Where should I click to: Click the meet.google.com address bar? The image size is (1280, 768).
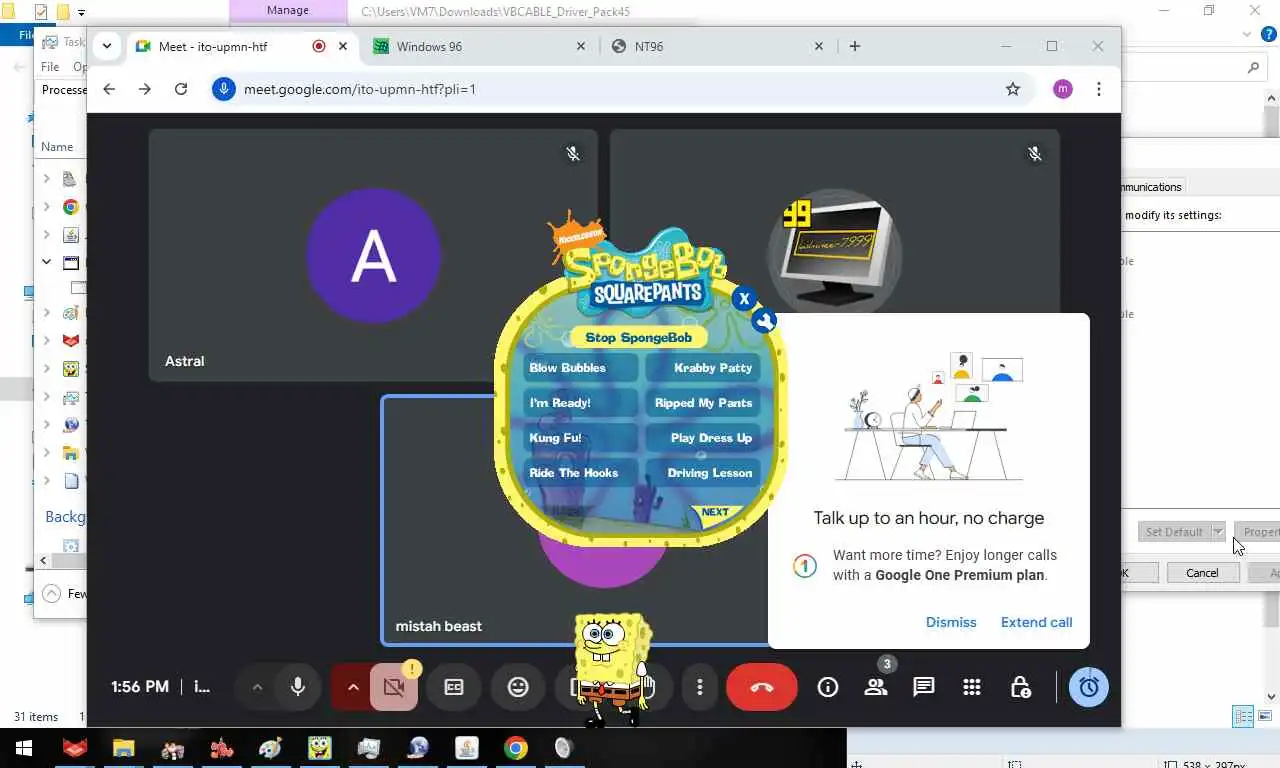620,89
